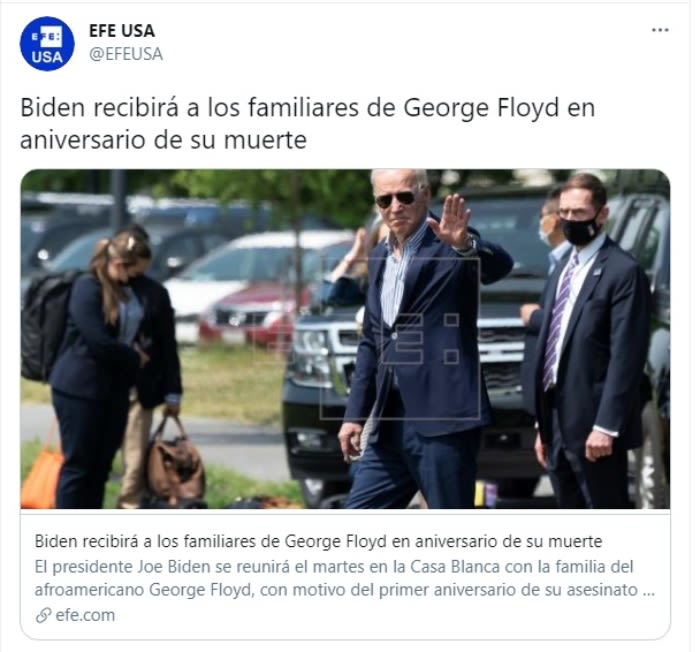700x652 pixels.
Task: Click the orange bag in the photo
Action: 41,473
